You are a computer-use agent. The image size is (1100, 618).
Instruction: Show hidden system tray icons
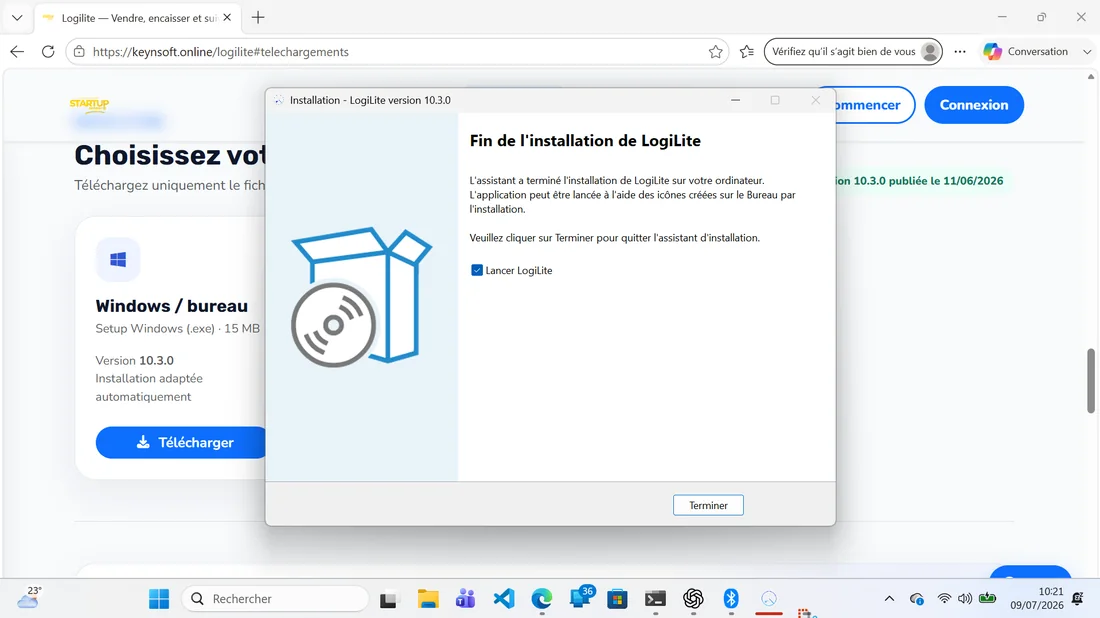pos(889,598)
